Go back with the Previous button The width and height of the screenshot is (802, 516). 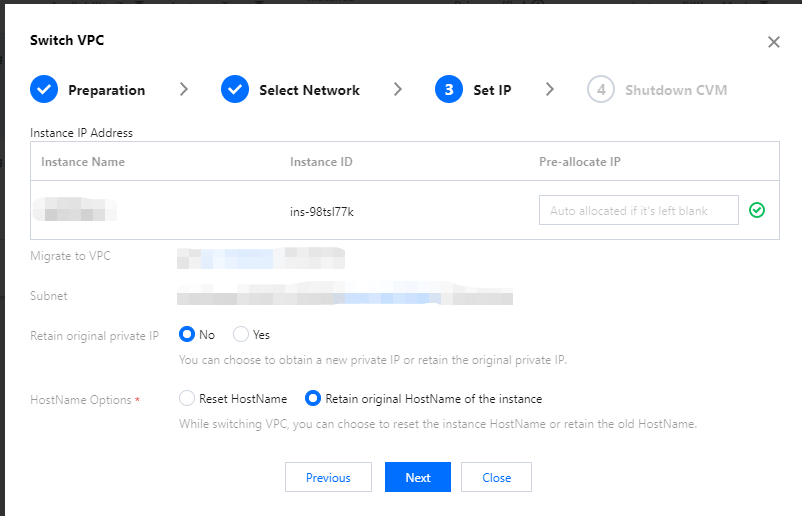[328, 477]
